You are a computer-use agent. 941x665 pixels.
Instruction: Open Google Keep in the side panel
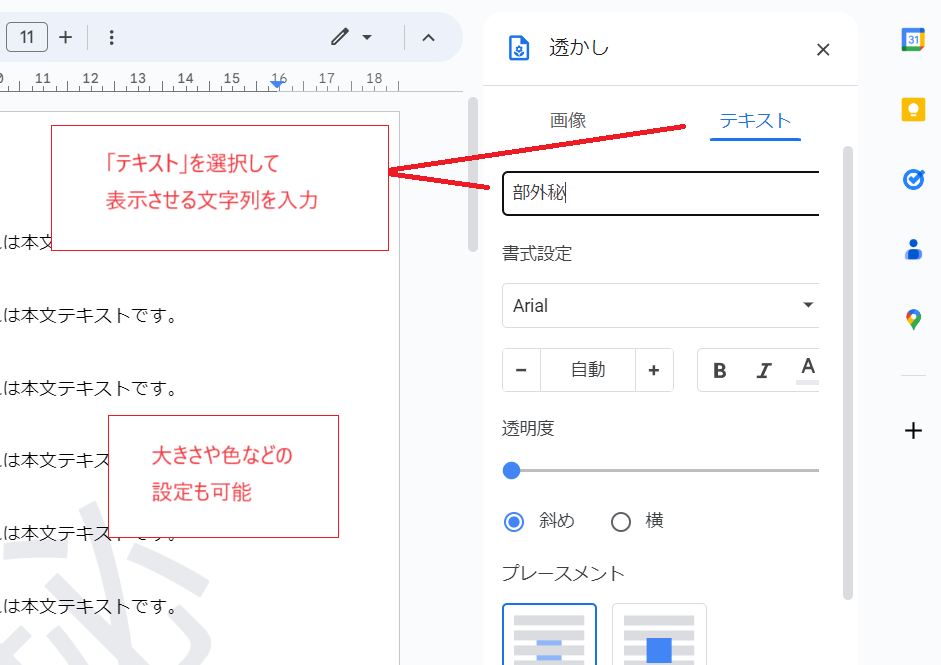[x=913, y=110]
